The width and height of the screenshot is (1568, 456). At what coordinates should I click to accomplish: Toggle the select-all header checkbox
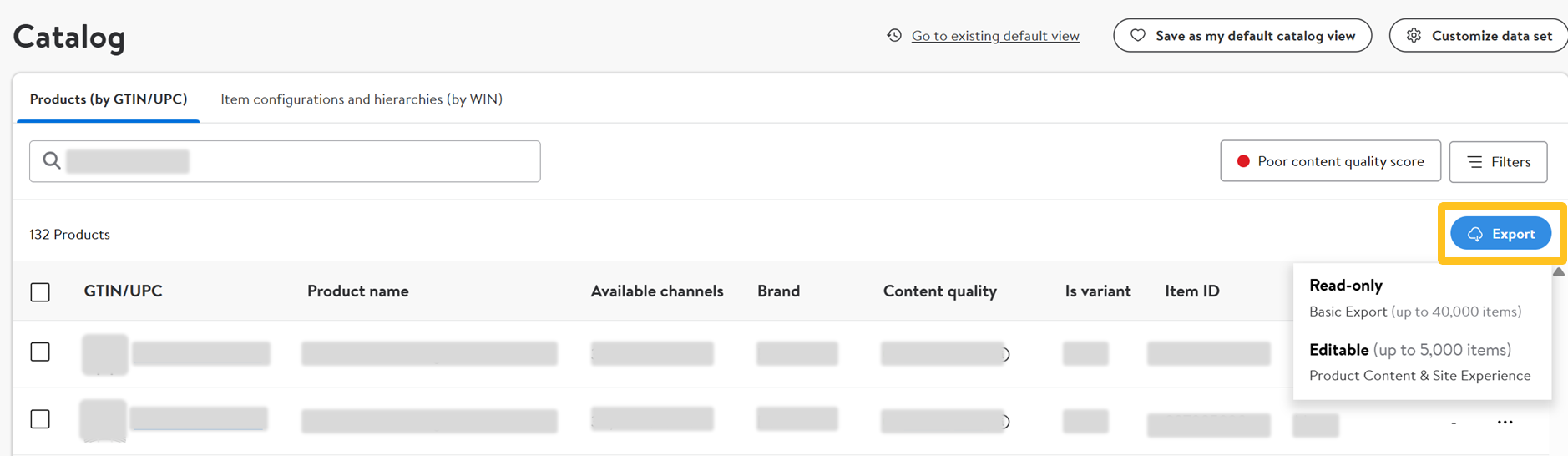[x=40, y=291]
